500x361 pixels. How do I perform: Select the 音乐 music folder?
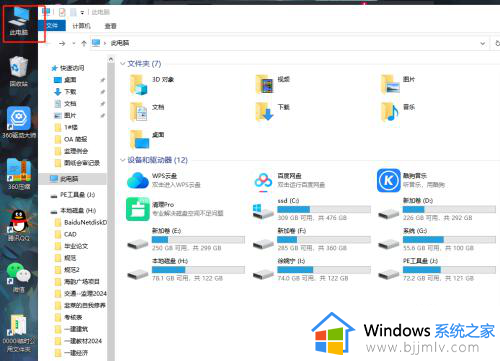tap(398, 112)
